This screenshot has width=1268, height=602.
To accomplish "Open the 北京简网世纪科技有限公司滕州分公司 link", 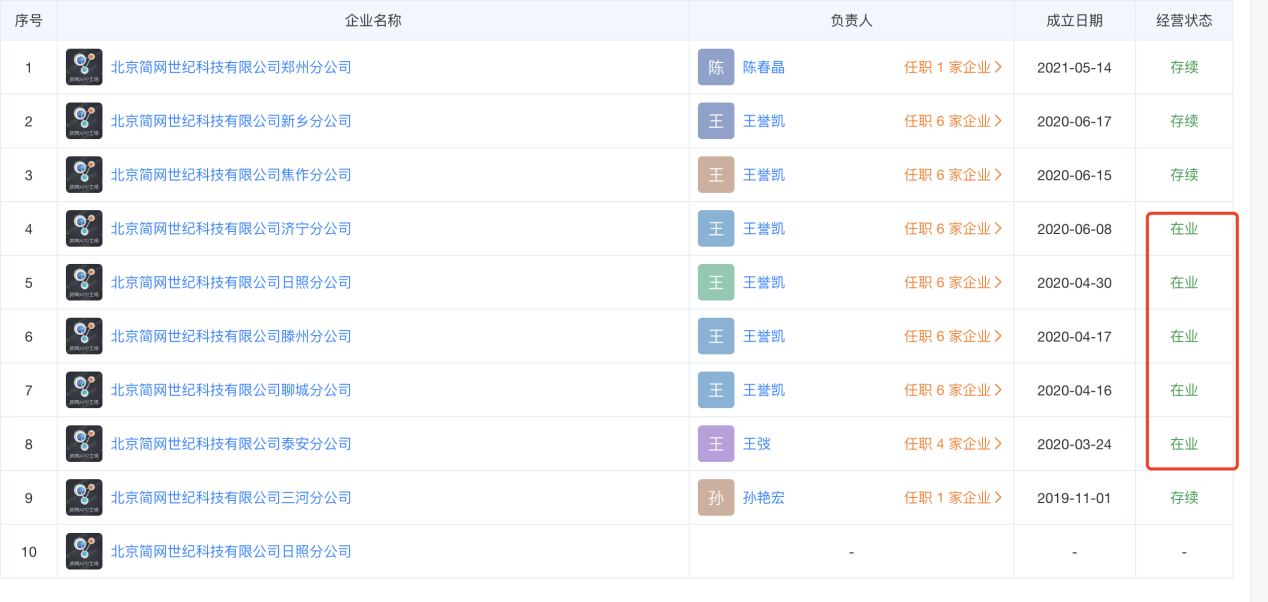I will tap(231, 337).
